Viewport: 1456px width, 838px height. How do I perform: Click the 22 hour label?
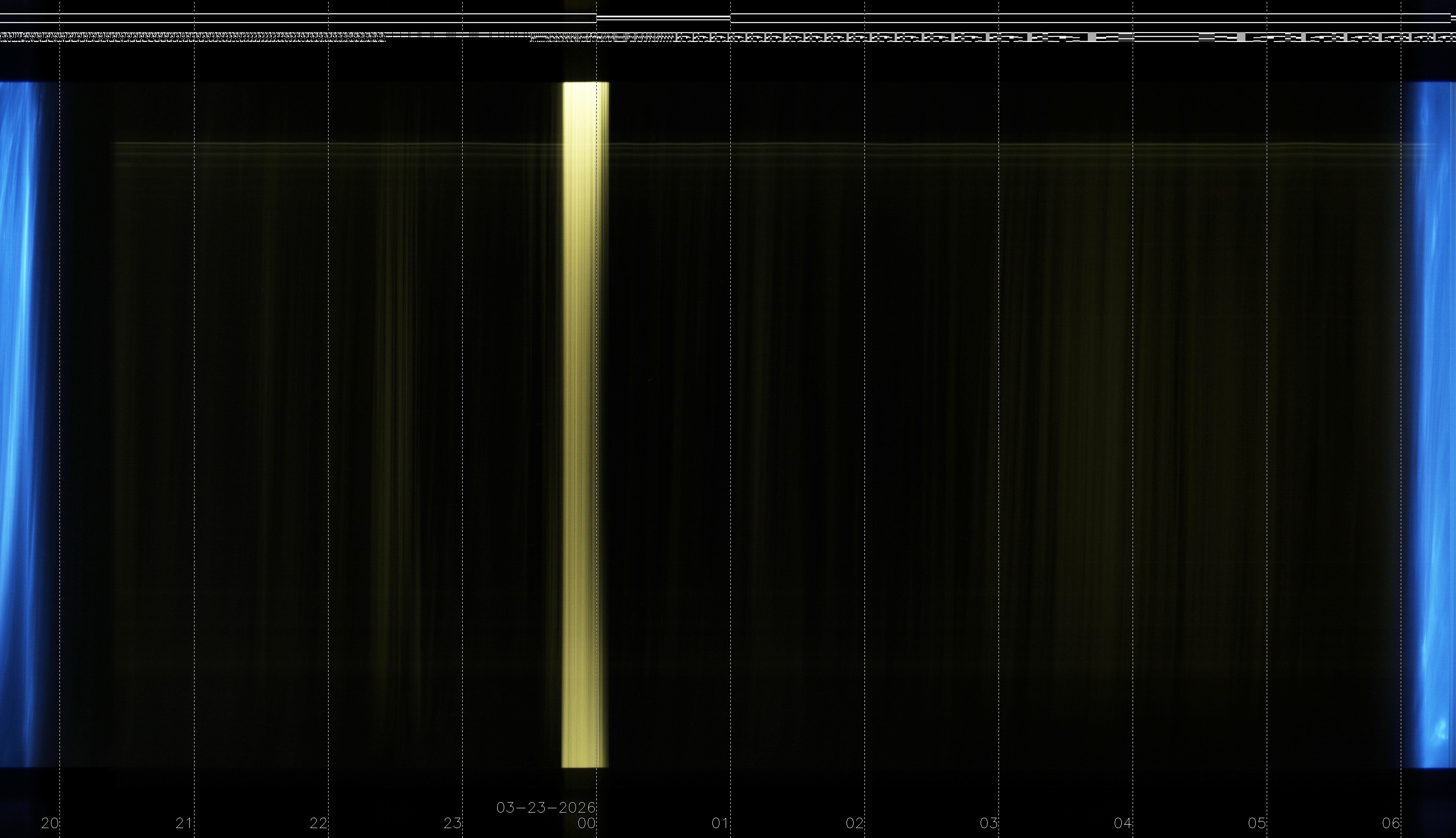[x=318, y=823]
